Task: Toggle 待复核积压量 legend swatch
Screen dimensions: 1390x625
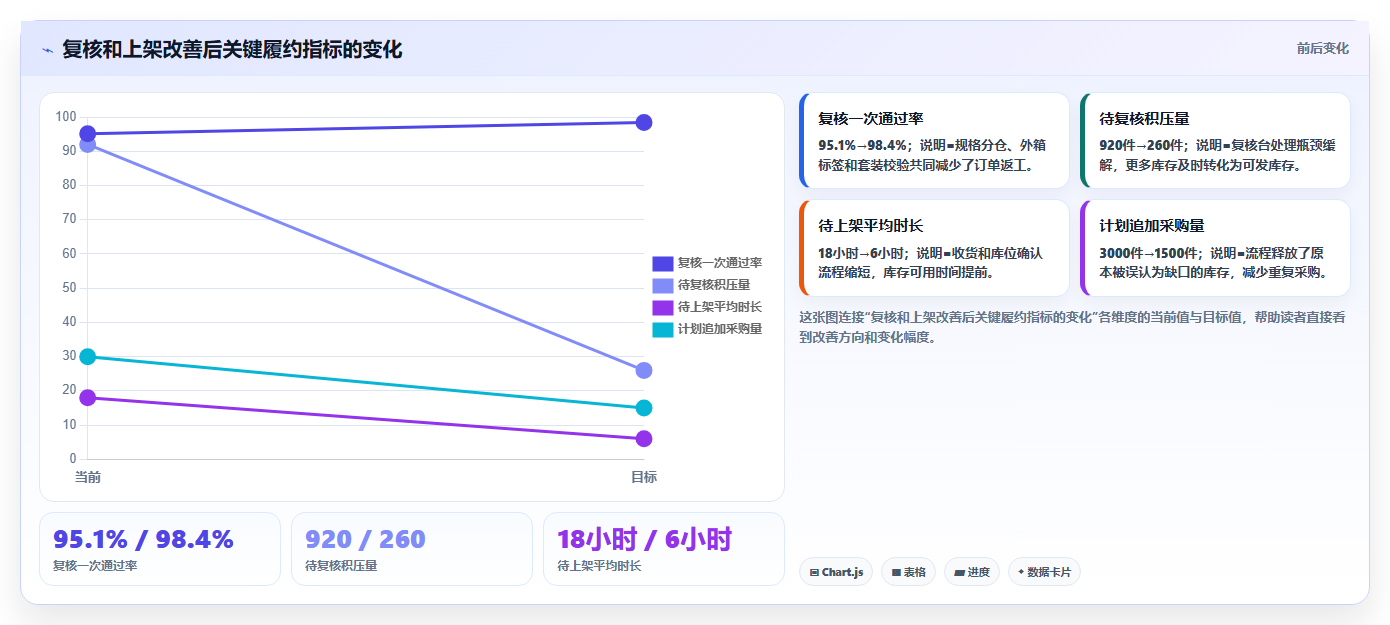Action: pyautogui.click(x=663, y=285)
